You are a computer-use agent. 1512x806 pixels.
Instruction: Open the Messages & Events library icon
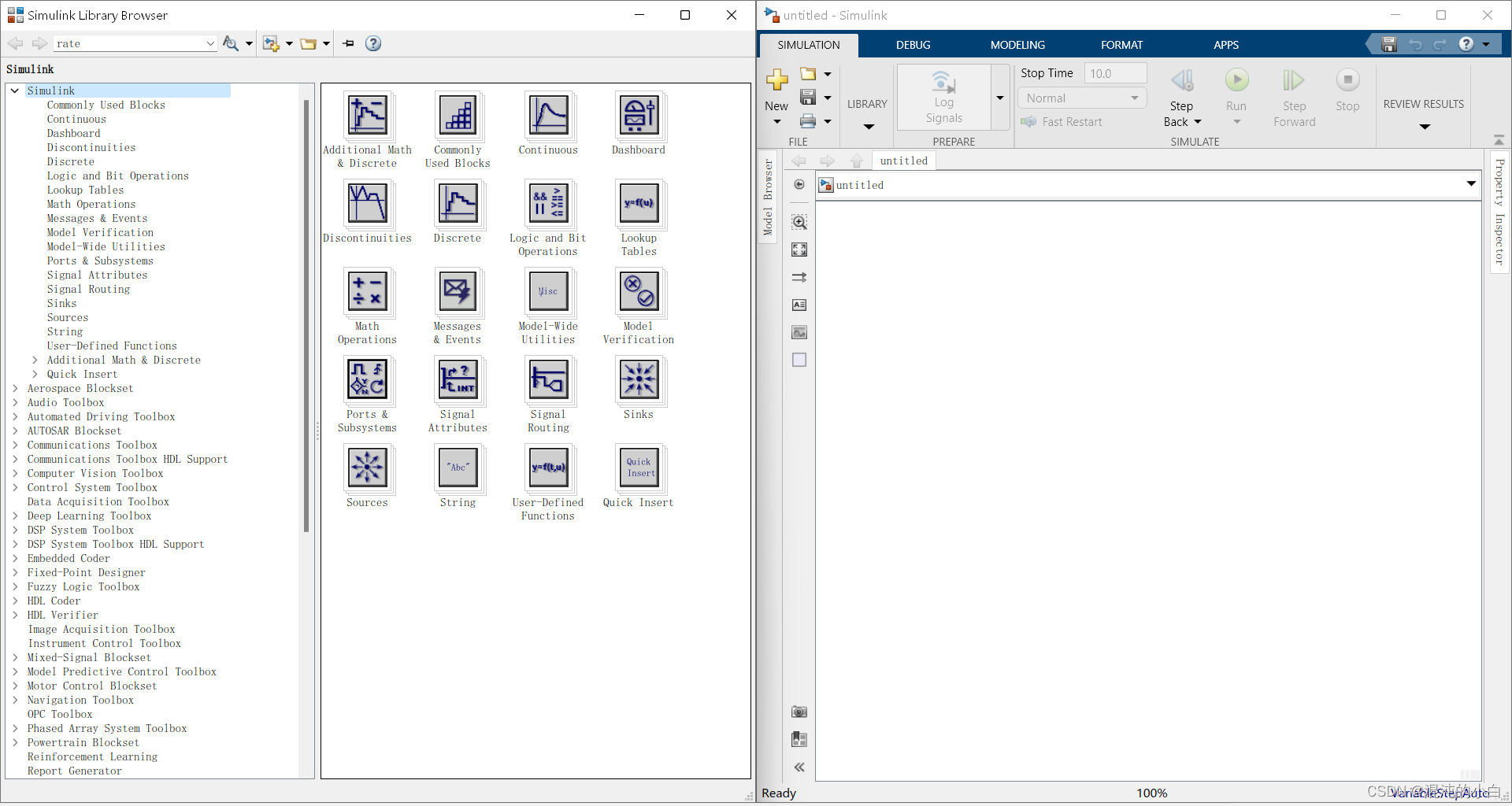[x=458, y=292]
